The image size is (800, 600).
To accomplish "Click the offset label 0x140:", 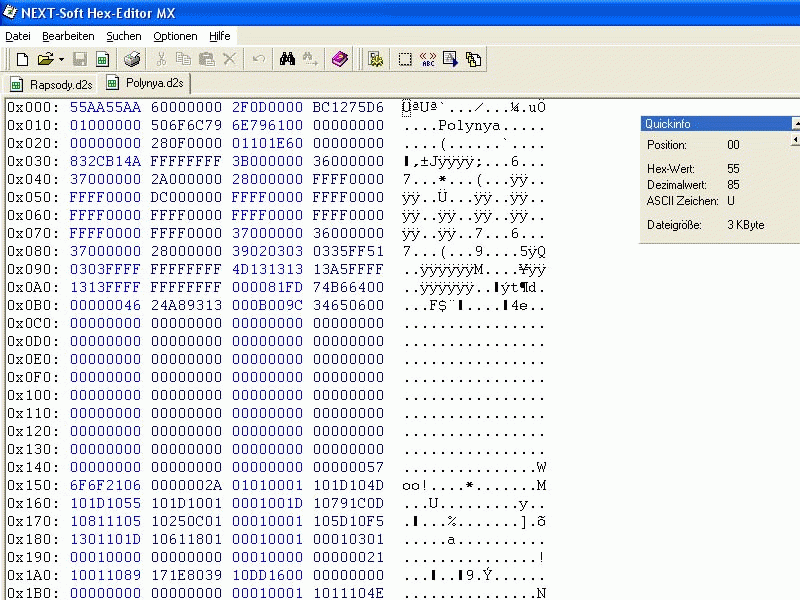I will click(x=33, y=467).
